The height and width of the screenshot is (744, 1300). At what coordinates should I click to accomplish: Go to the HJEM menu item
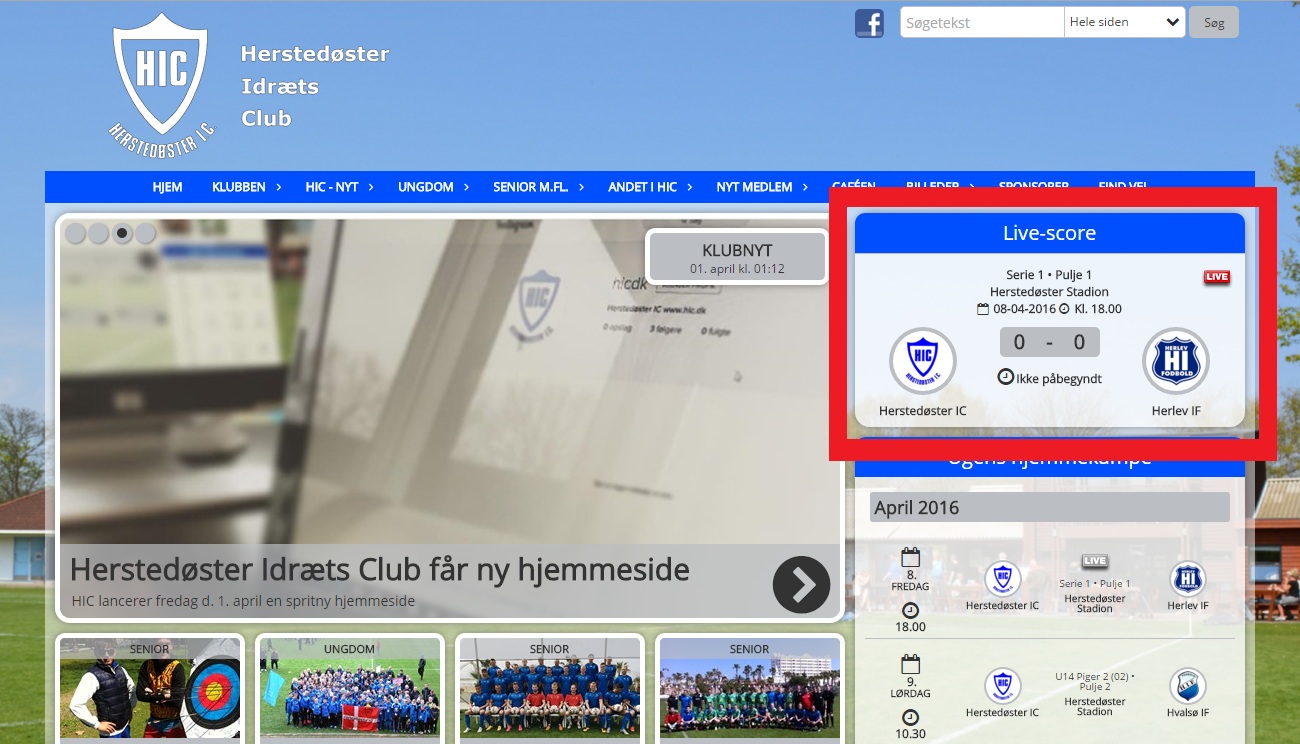167,187
